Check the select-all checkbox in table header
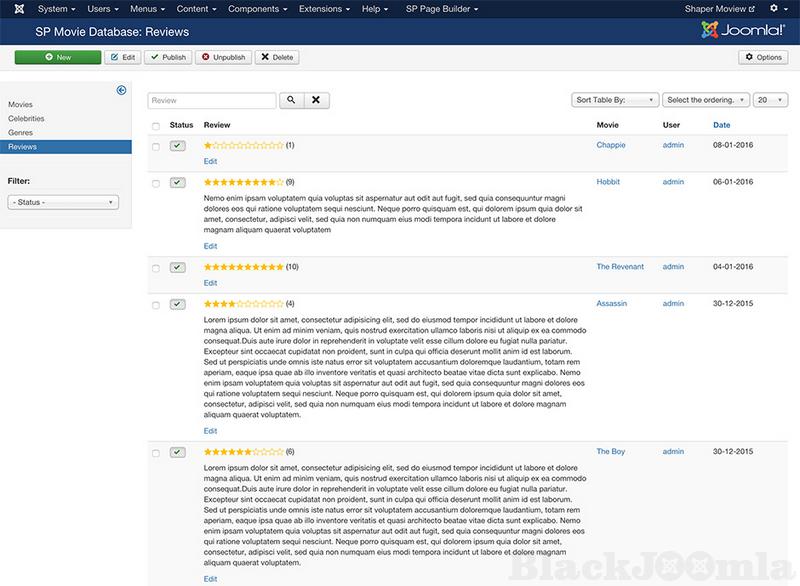Screen dimensions: 800x586 tap(155, 126)
